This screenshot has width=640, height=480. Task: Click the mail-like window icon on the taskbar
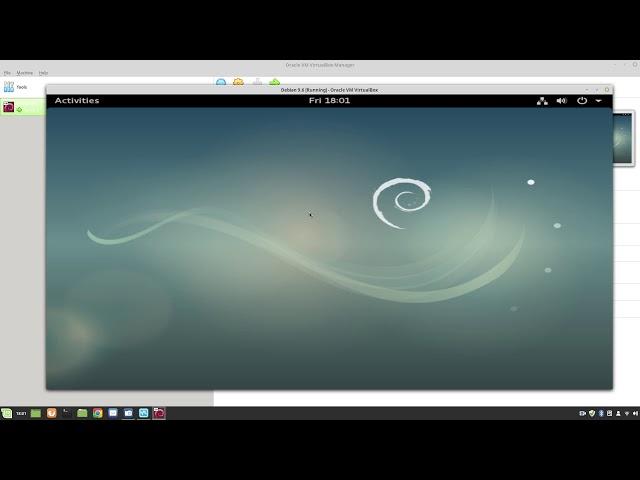tap(113, 413)
